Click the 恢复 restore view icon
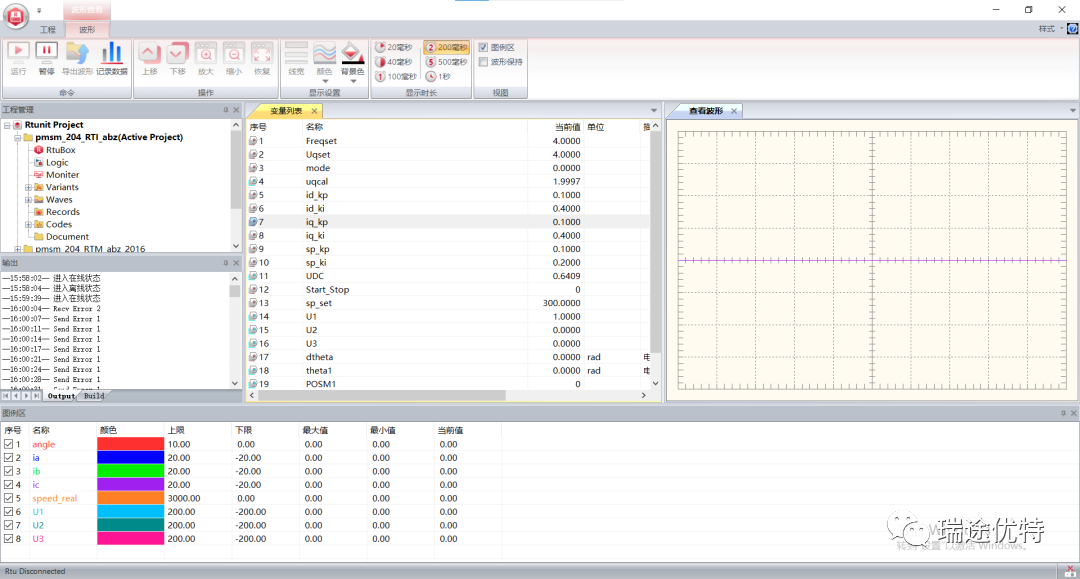Viewport: 1080px width, 579px height. click(261, 56)
